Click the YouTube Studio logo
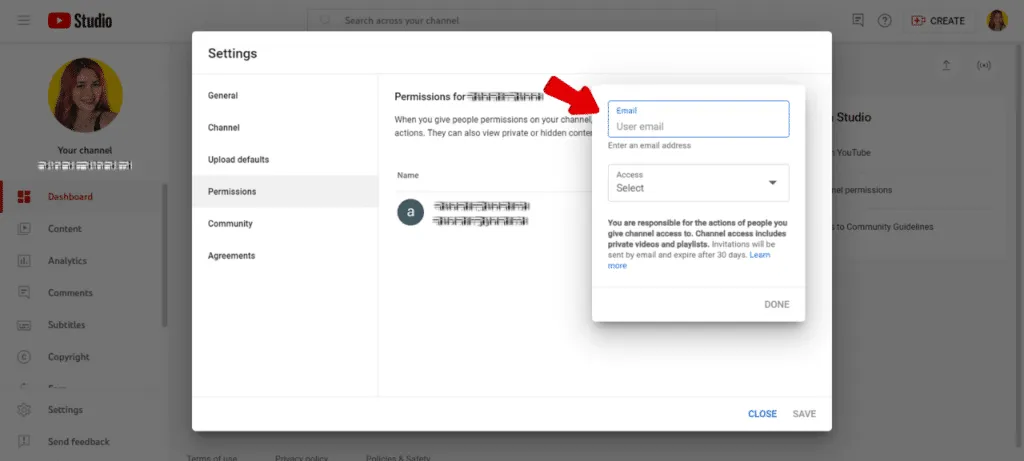Screen dimensions: 1024x461 80,20
